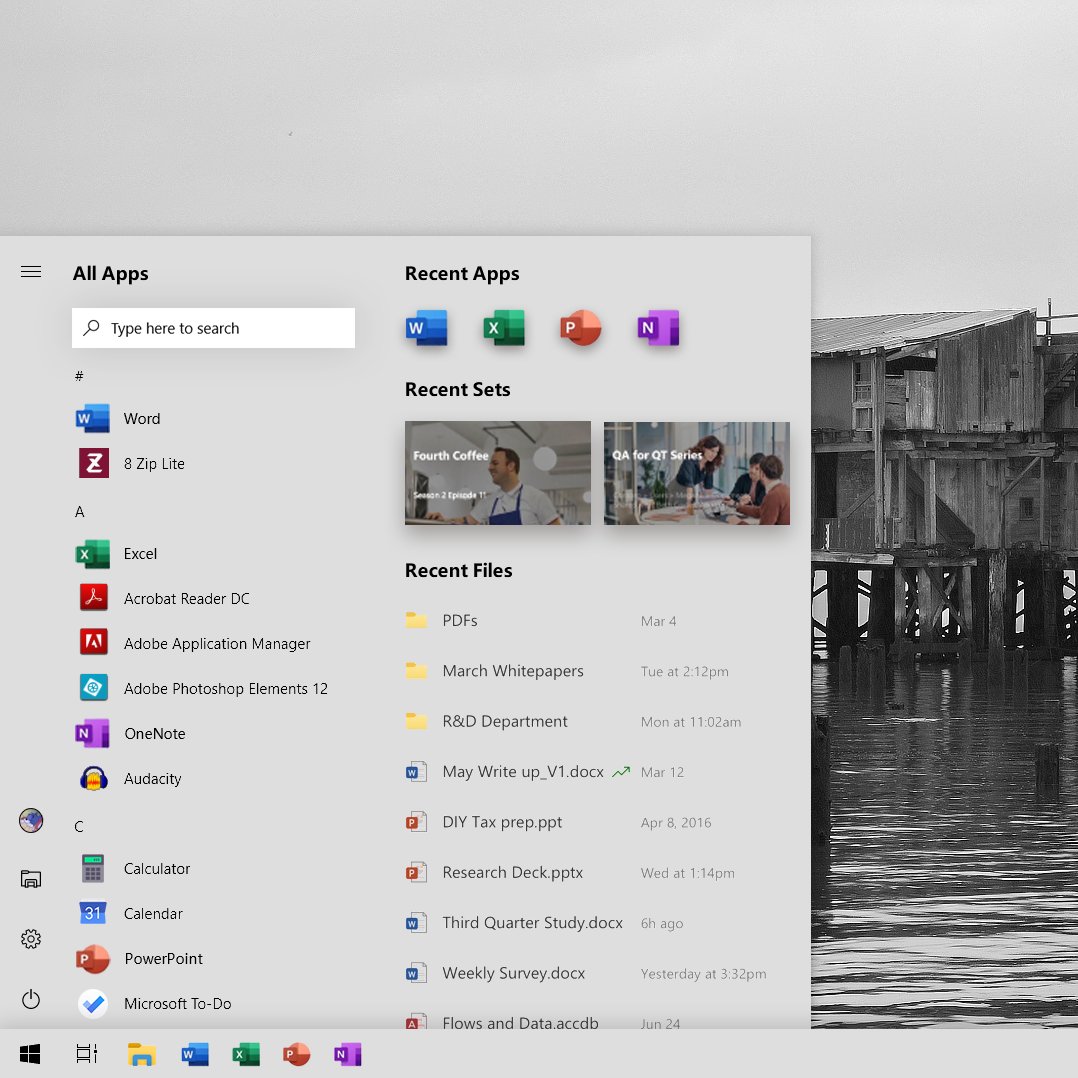Expand the hamburger navigation menu
Image resolution: width=1078 pixels, height=1078 pixels.
[x=31, y=271]
